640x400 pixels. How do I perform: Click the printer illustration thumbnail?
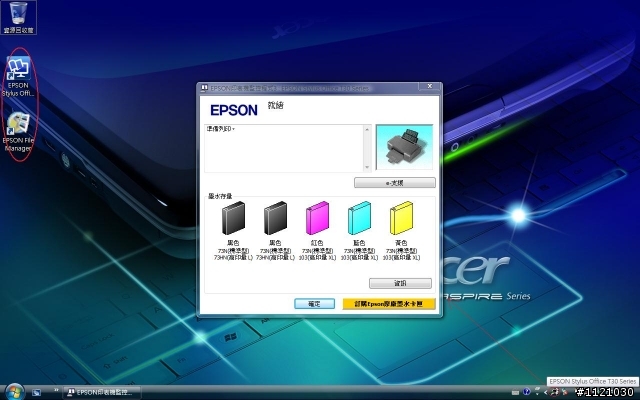(404, 147)
